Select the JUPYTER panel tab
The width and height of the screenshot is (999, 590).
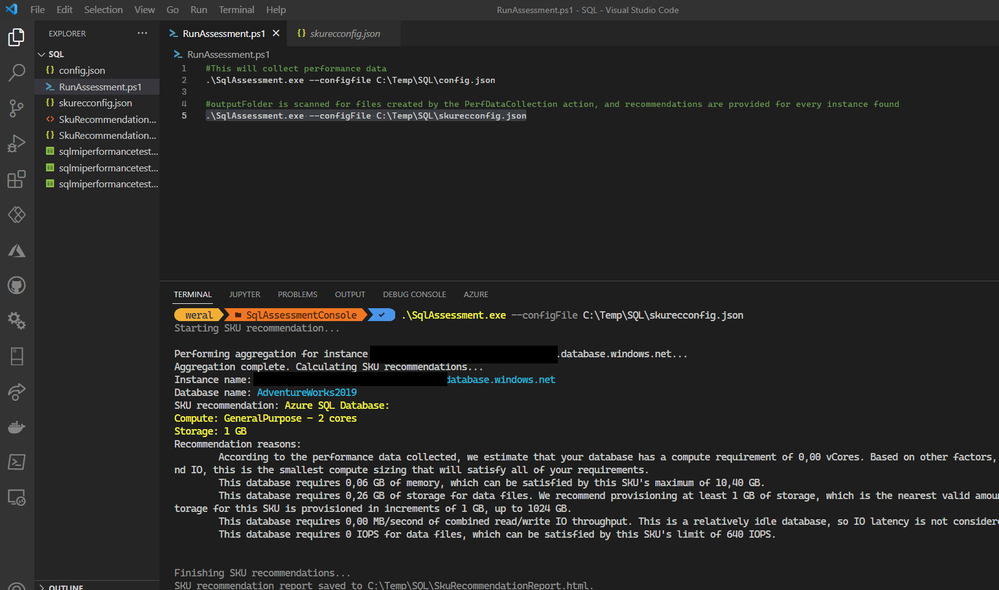click(245, 294)
